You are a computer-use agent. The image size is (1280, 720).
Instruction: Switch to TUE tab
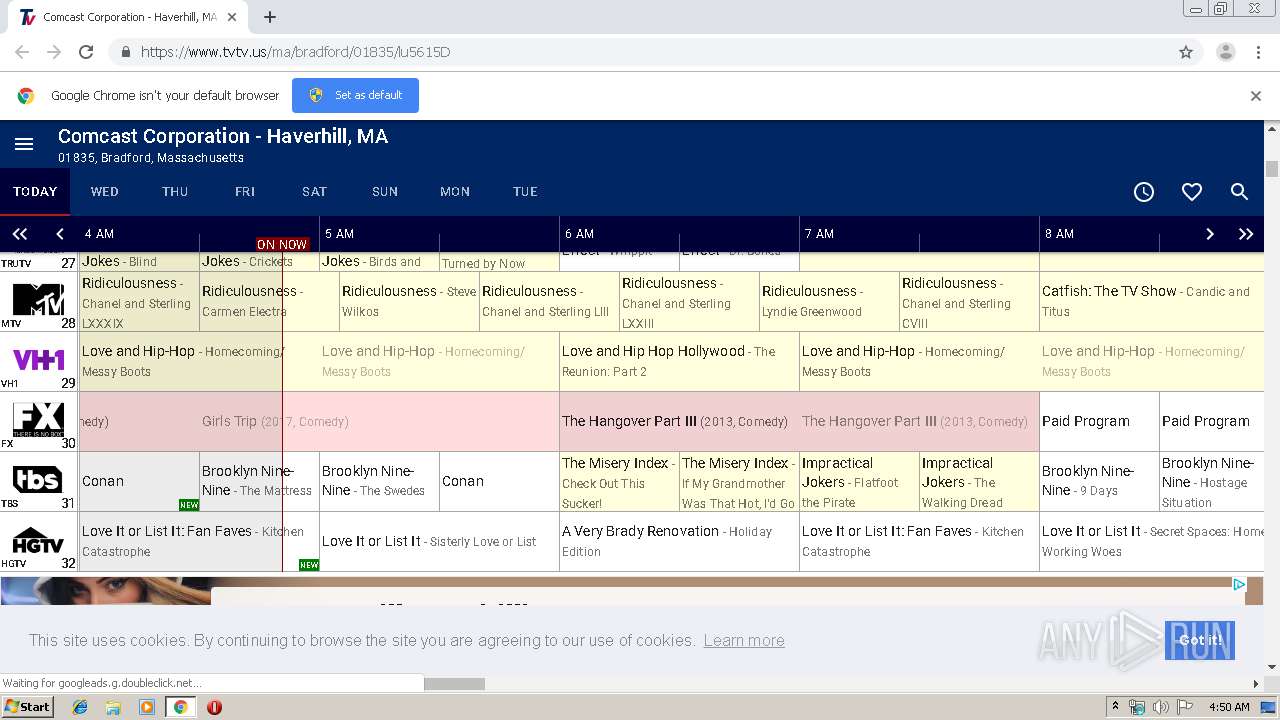tap(525, 192)
